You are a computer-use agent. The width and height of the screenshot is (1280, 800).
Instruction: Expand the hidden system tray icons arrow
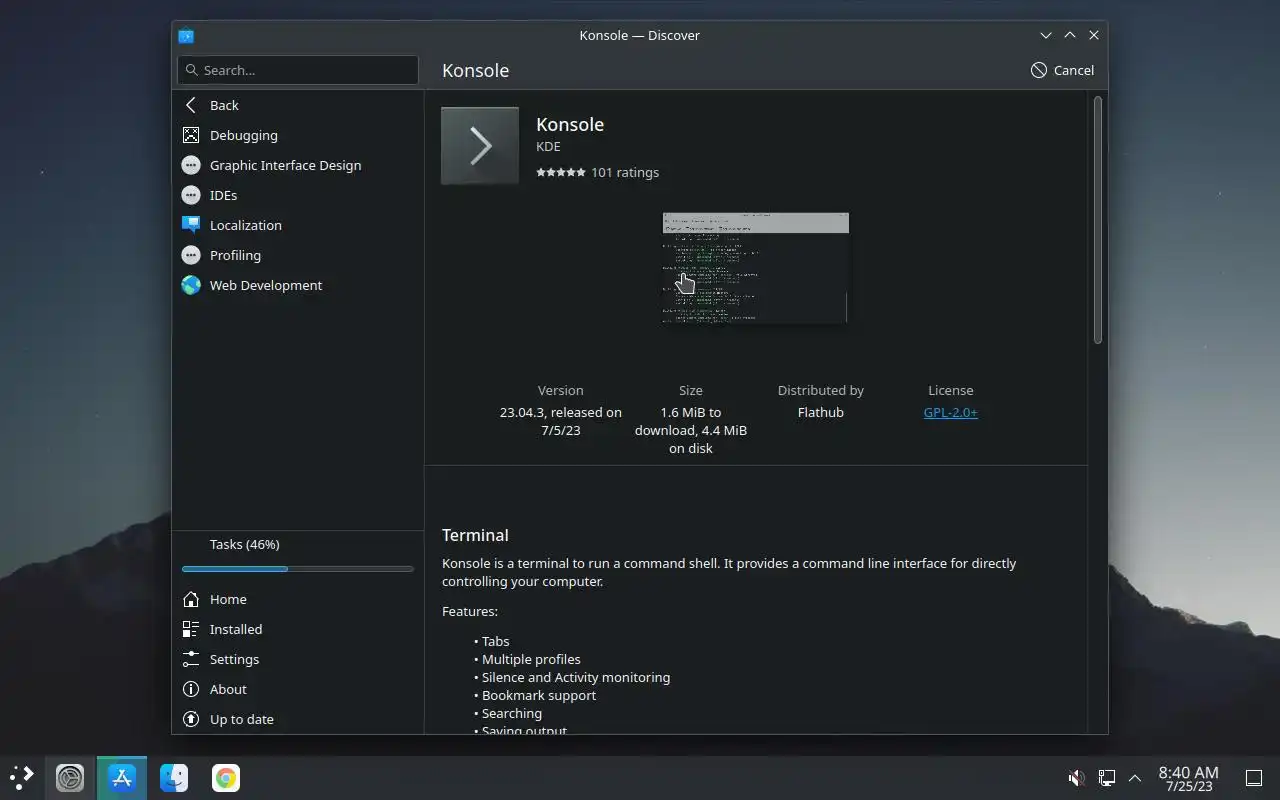tap(1135, 777)
